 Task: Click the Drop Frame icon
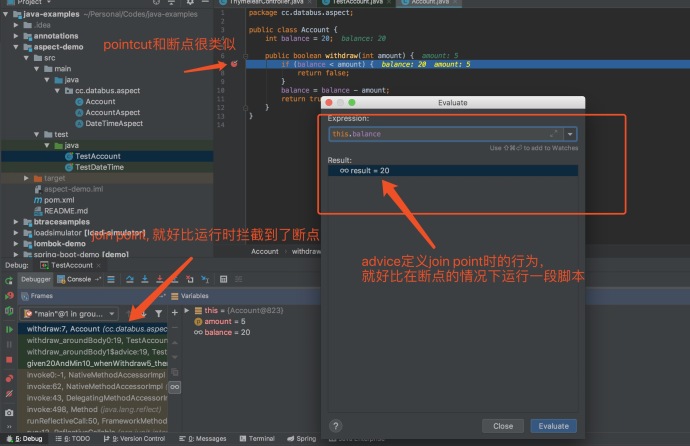point(190,279)
